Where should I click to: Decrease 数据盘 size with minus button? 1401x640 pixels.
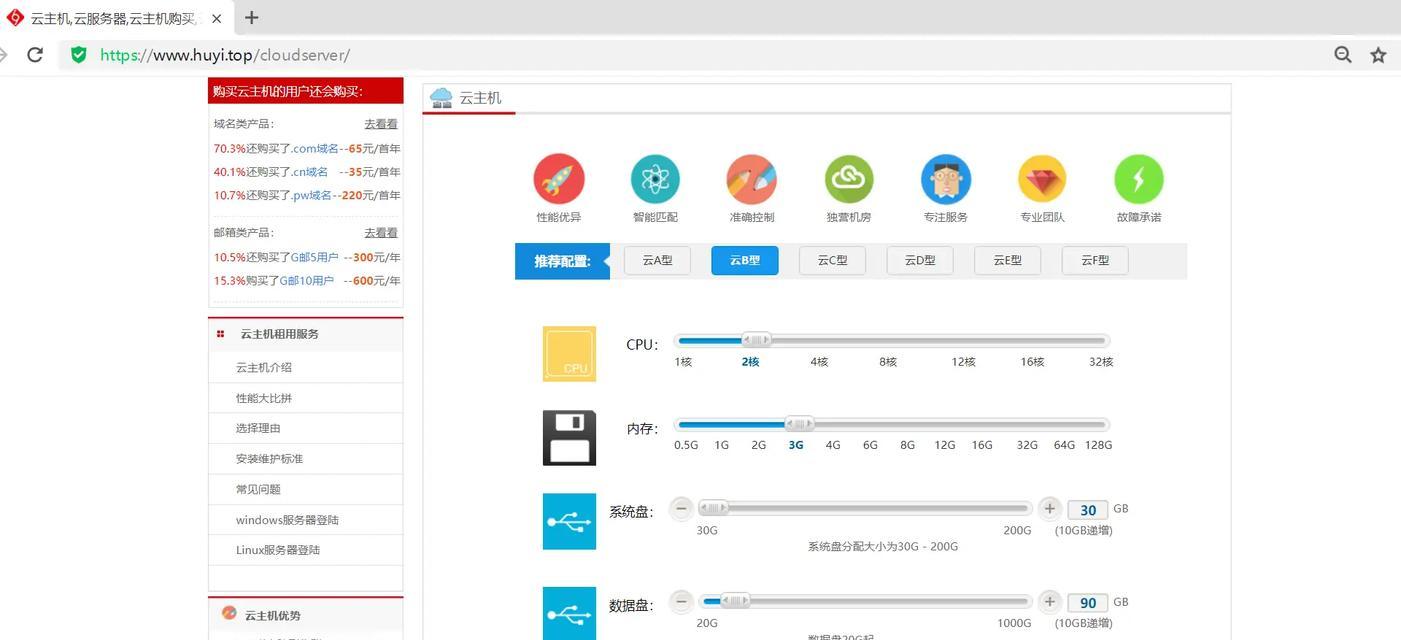681,601
